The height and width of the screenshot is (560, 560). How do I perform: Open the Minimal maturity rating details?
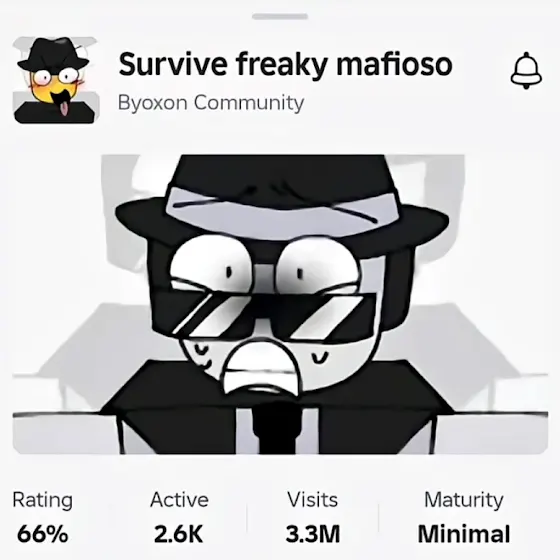click(x=464, y=534)
